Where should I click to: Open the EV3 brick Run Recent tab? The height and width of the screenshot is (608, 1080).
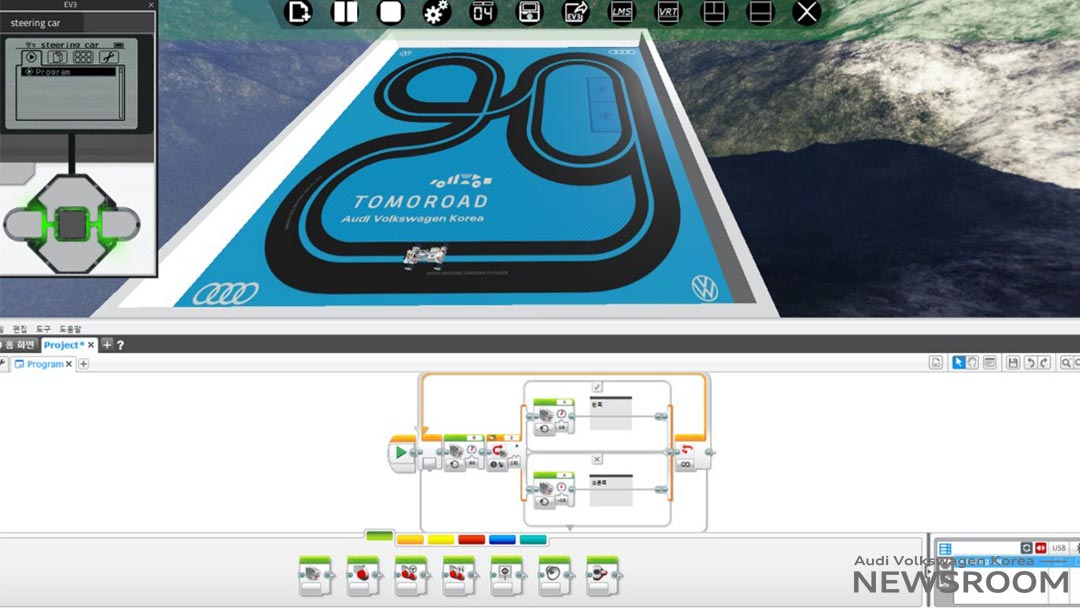pyautogui.click(x=31, y=57)
